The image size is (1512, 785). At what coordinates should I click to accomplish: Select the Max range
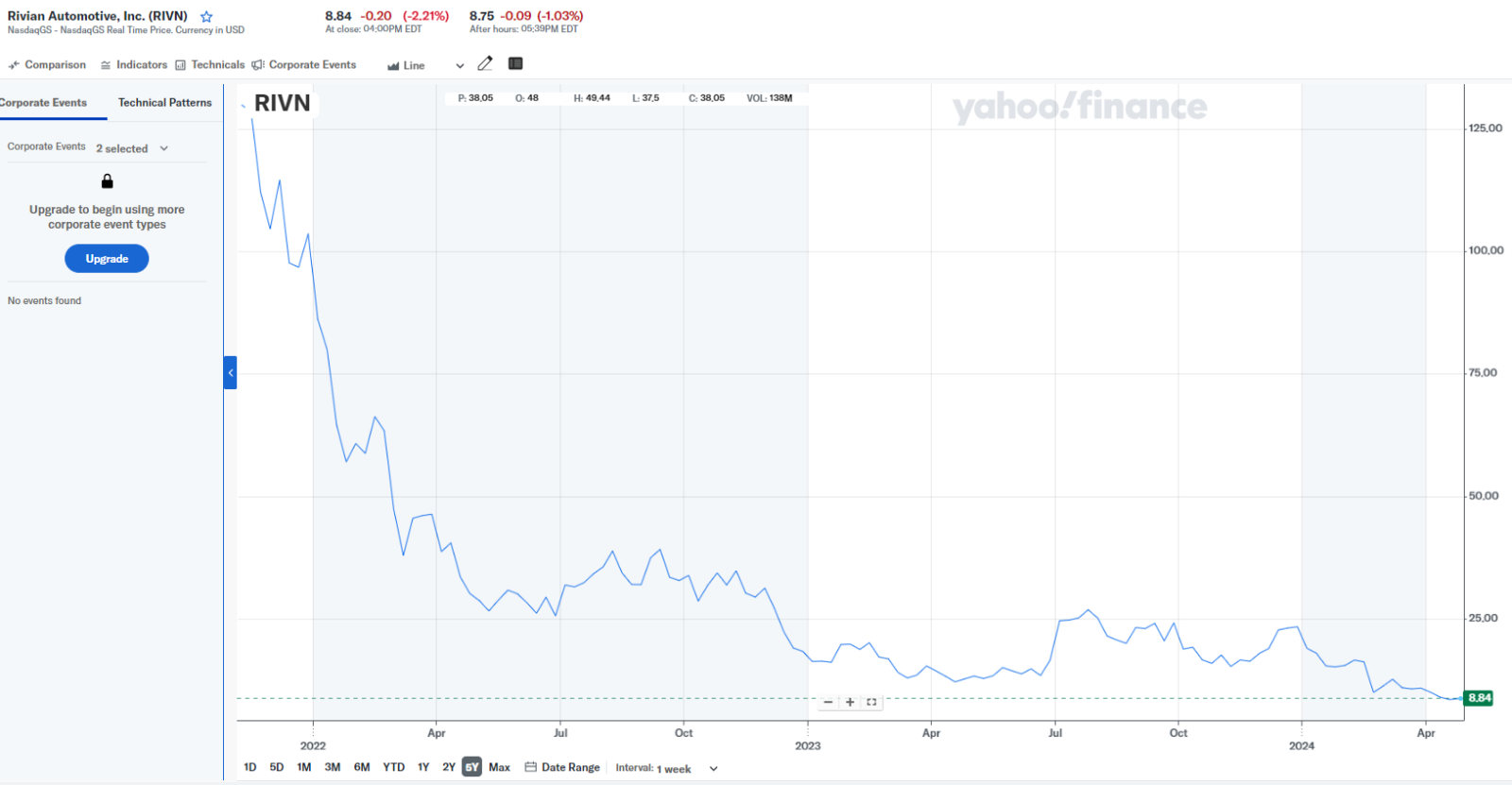click(x=500, y=768)
